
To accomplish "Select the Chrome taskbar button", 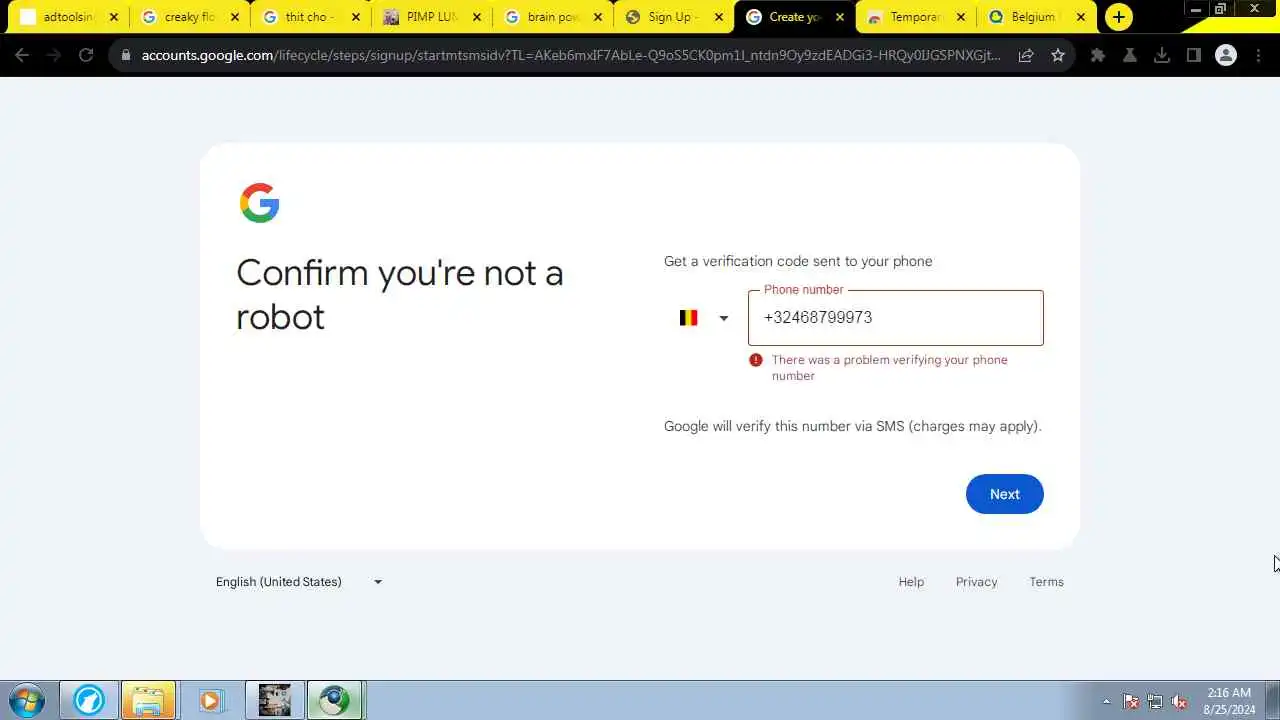I will [335, 700].
